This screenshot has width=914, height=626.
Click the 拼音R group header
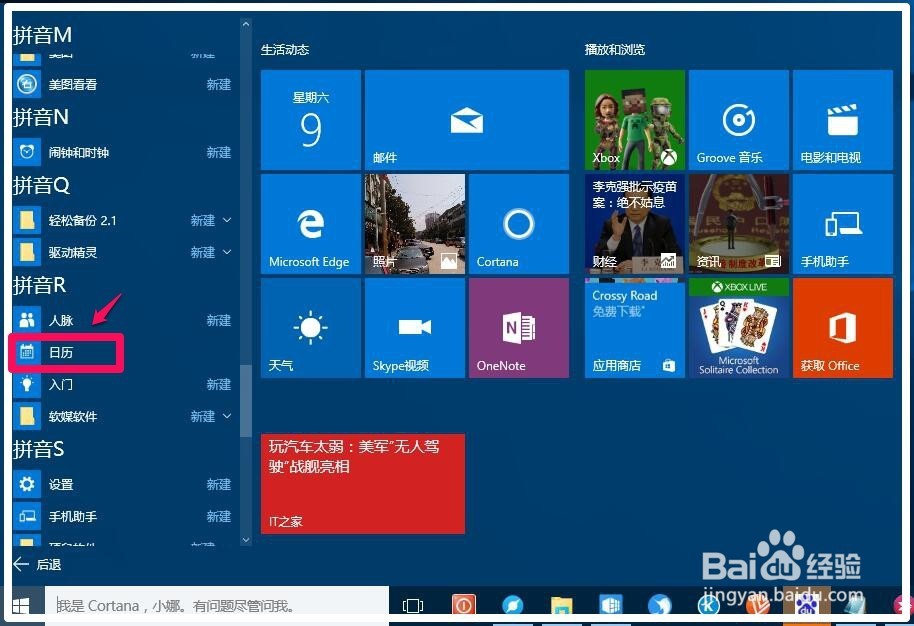click(x=40, y=285)
